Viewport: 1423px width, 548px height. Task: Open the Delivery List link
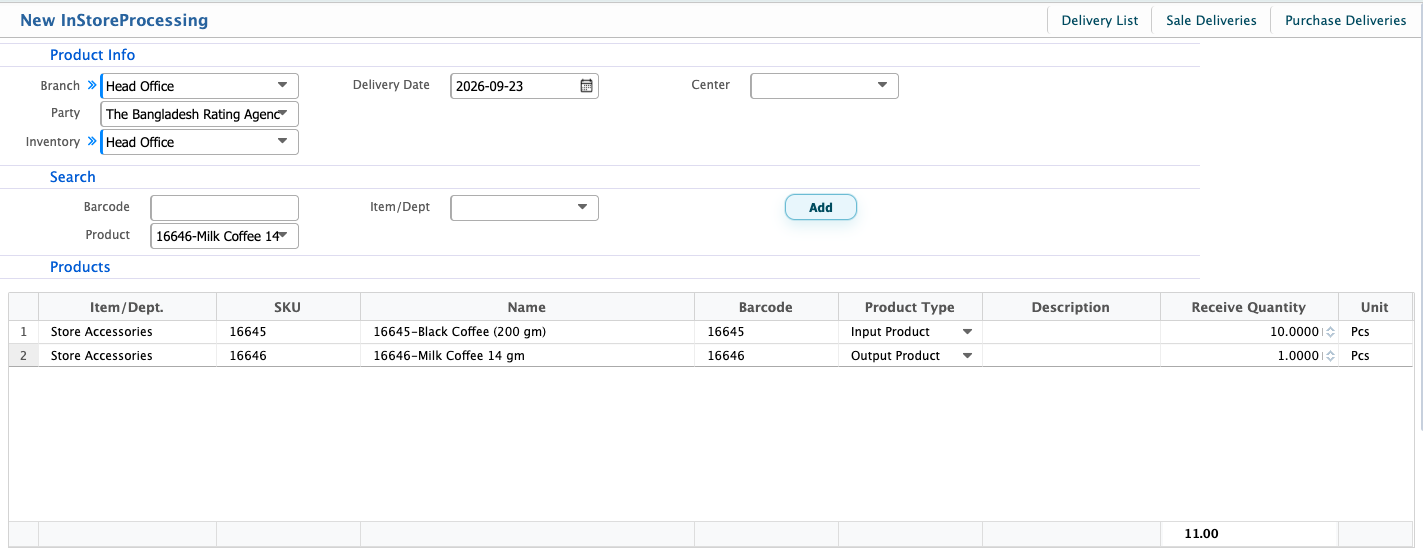tap(1100, 20)
